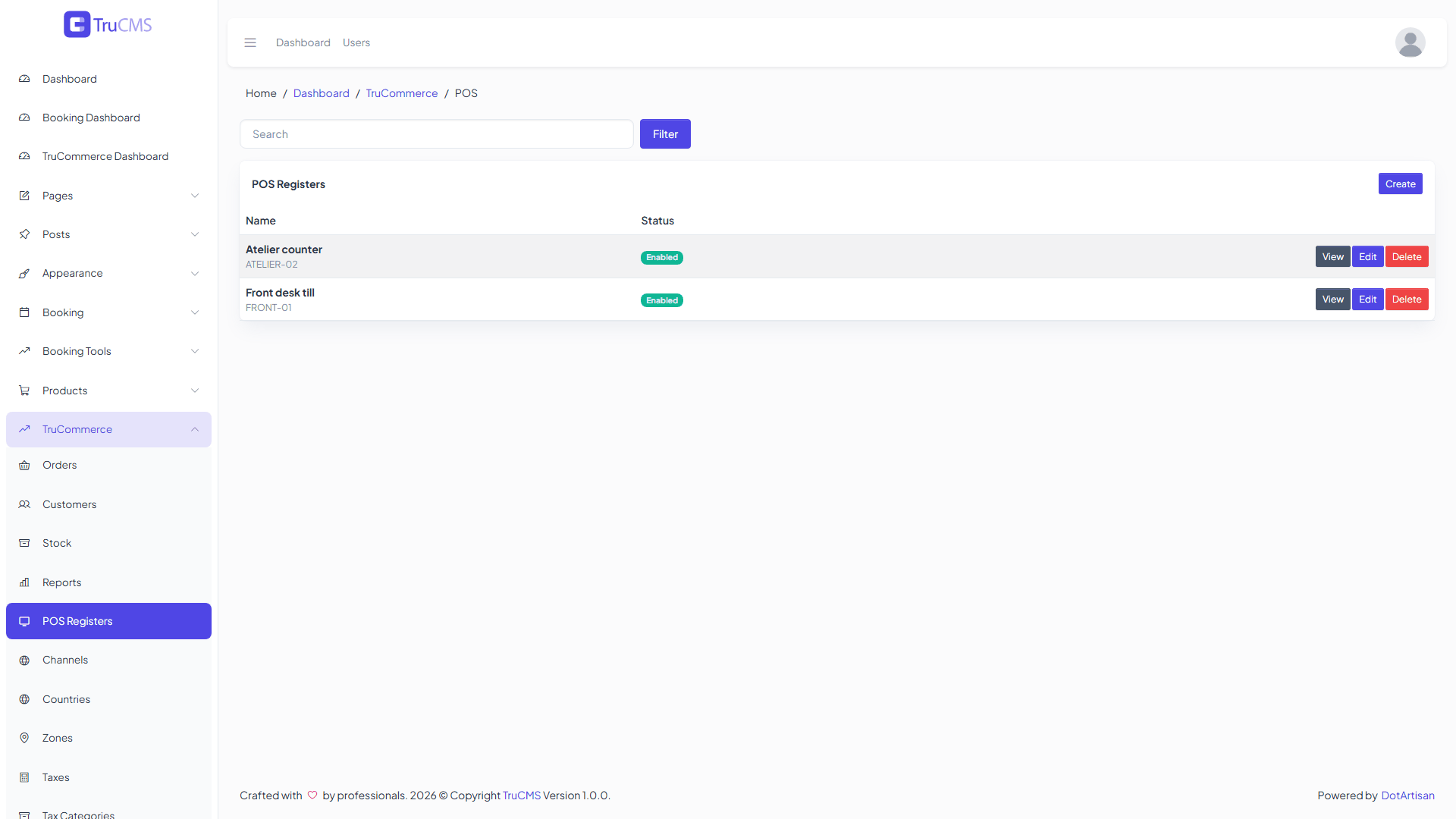Open Taxes in the sidebar

pyautogui.click(x=108, y=777)
